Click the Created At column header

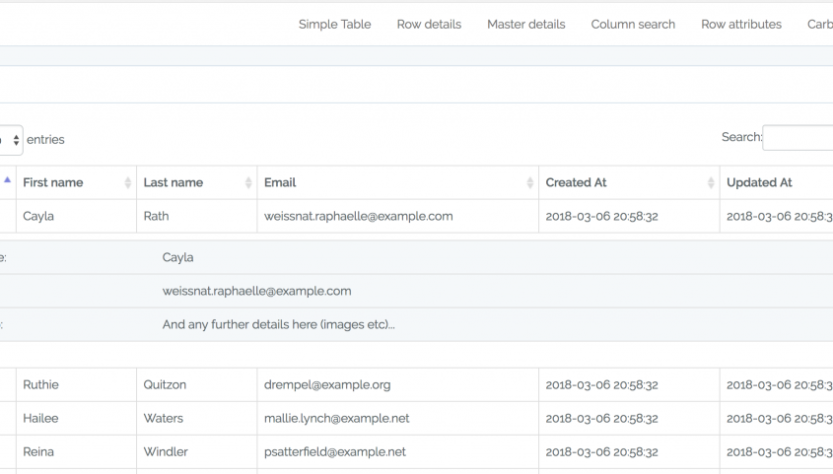pyautogui.click(x=630, y=183)
